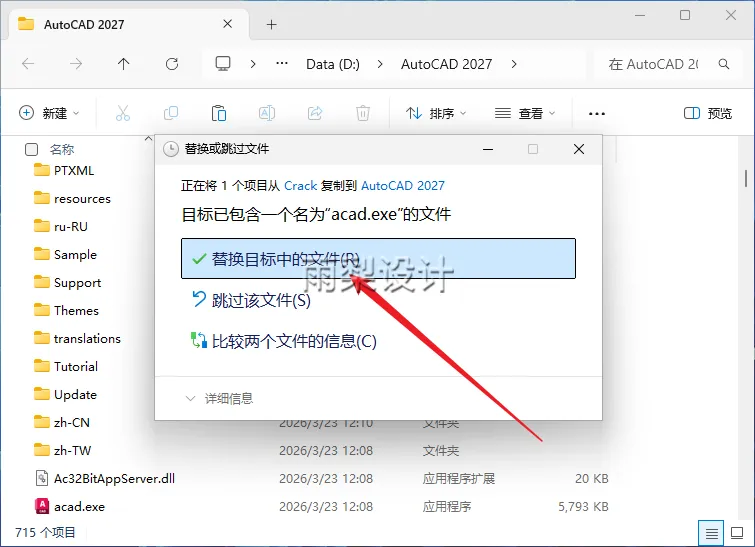The width and height of the screenshot is (755, 547).
Task: Click the Crack source folder link
Action: [x=300, y=185]
